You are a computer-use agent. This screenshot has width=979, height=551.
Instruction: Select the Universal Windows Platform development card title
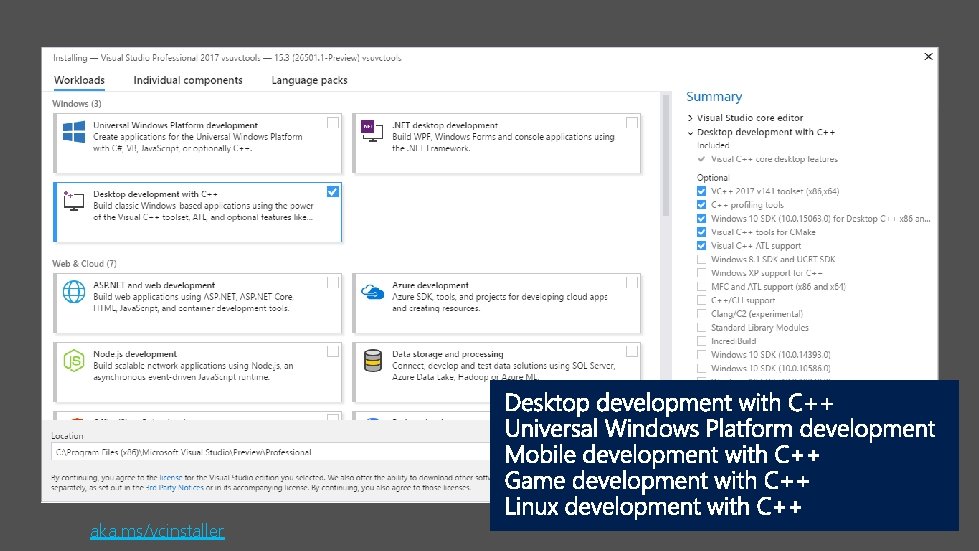(x=175, y=125)
